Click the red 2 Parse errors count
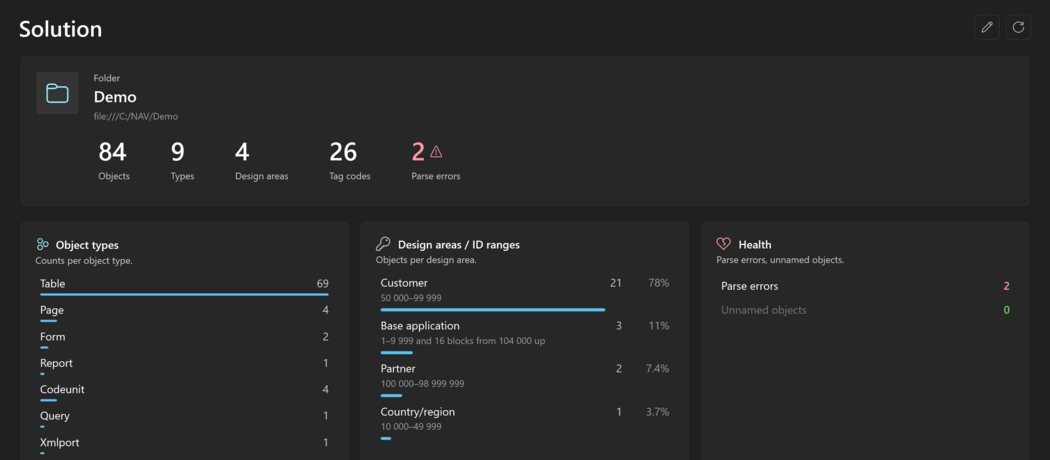Image resolution: width=1050 pixels, height=460 pixels. (418, 153)
